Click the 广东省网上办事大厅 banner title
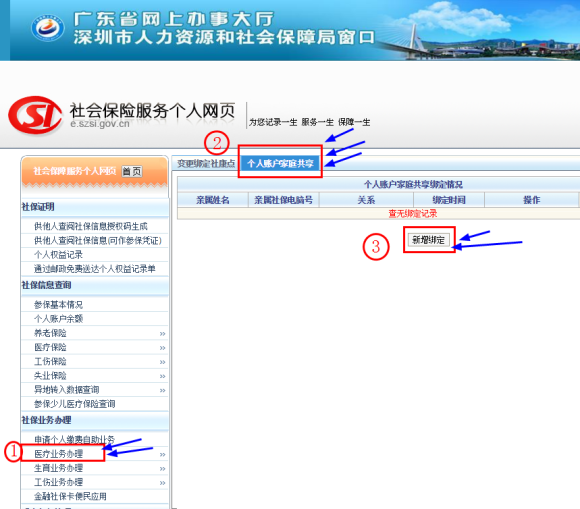The width and height of the screenshot is (580, 509). 174,19
